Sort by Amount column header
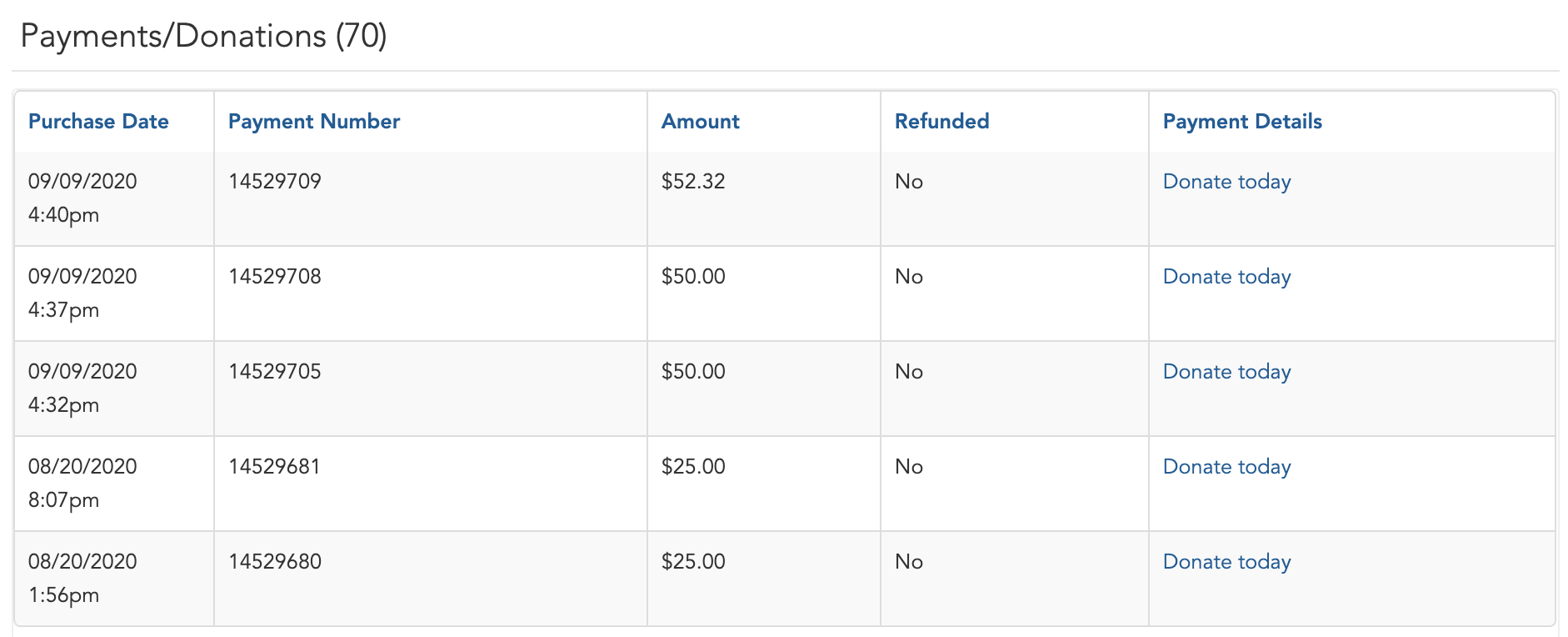 tap(700, 122)
